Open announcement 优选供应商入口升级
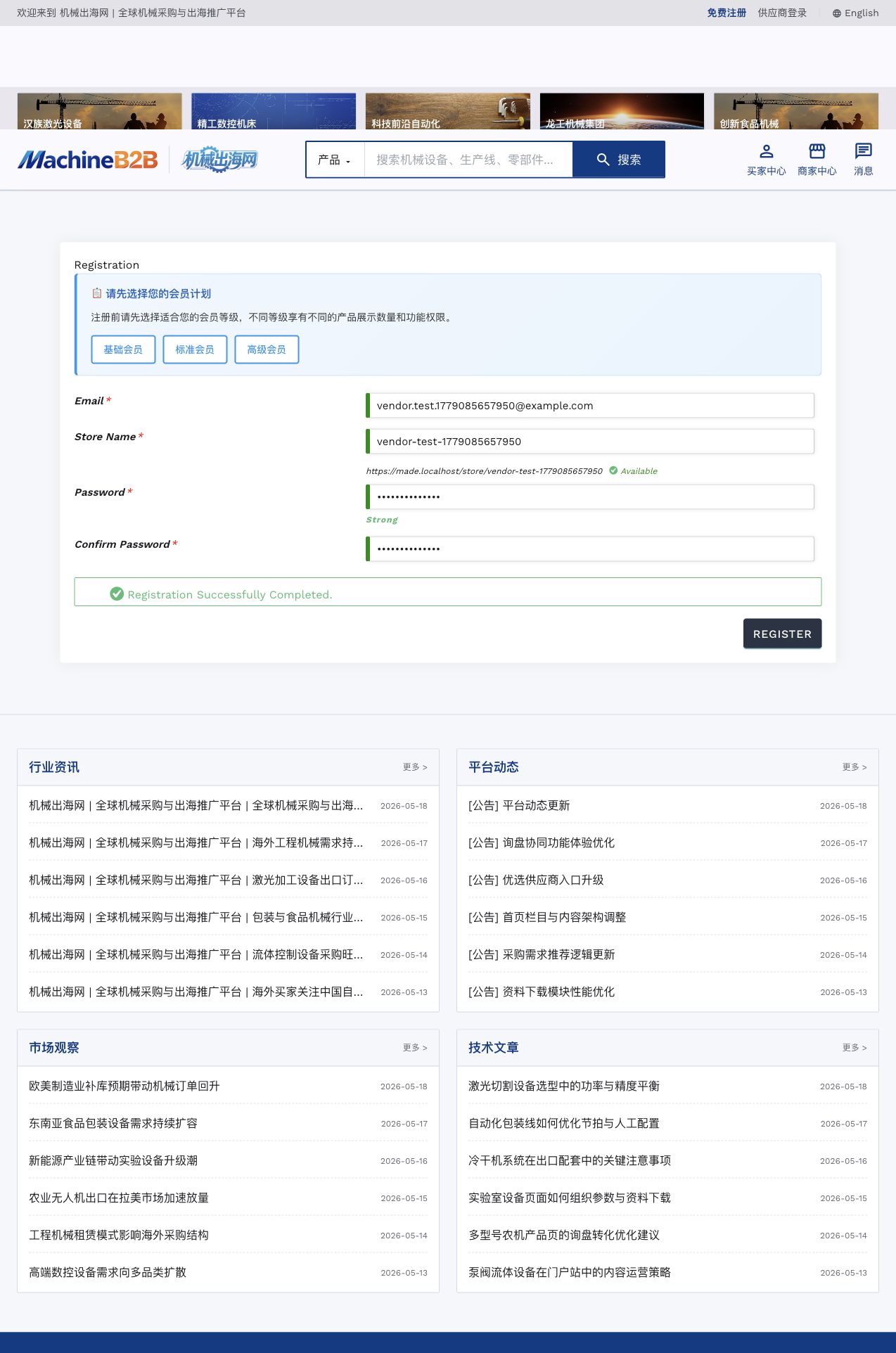 tap(536, 880)
